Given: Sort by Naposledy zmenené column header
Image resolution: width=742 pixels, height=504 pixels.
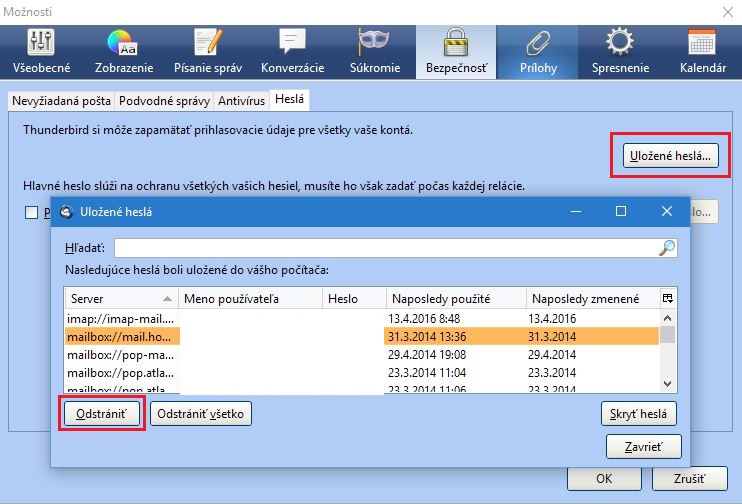Looking at the screenshot, I should coord(593,299).
